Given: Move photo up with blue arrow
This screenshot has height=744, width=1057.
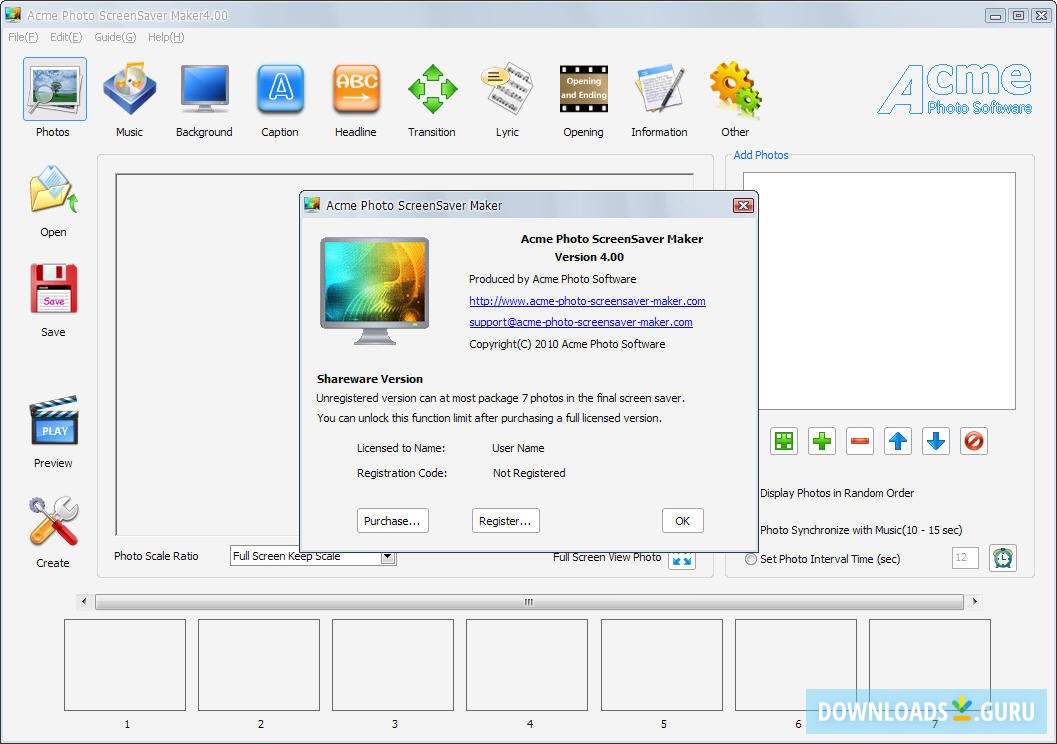Looking at the screenshot, I should [x=898, y=441].
